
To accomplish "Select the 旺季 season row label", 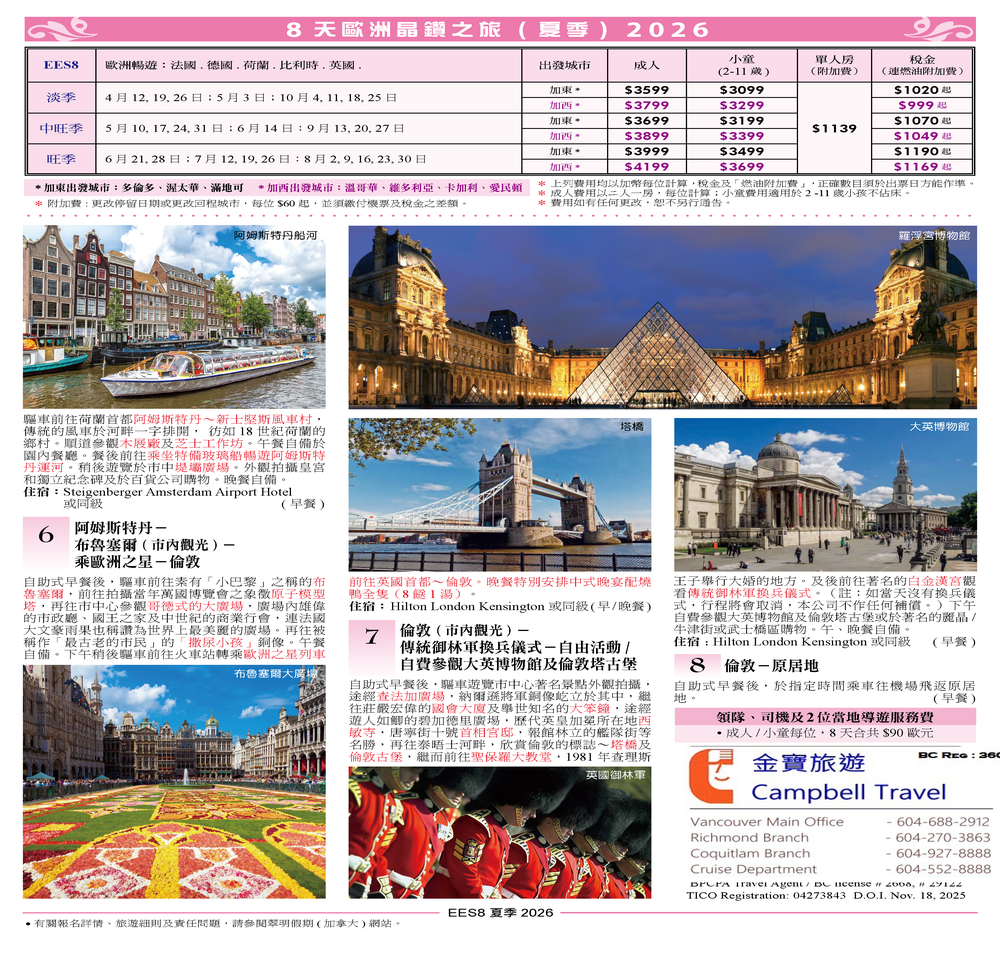I will (61, 158).
